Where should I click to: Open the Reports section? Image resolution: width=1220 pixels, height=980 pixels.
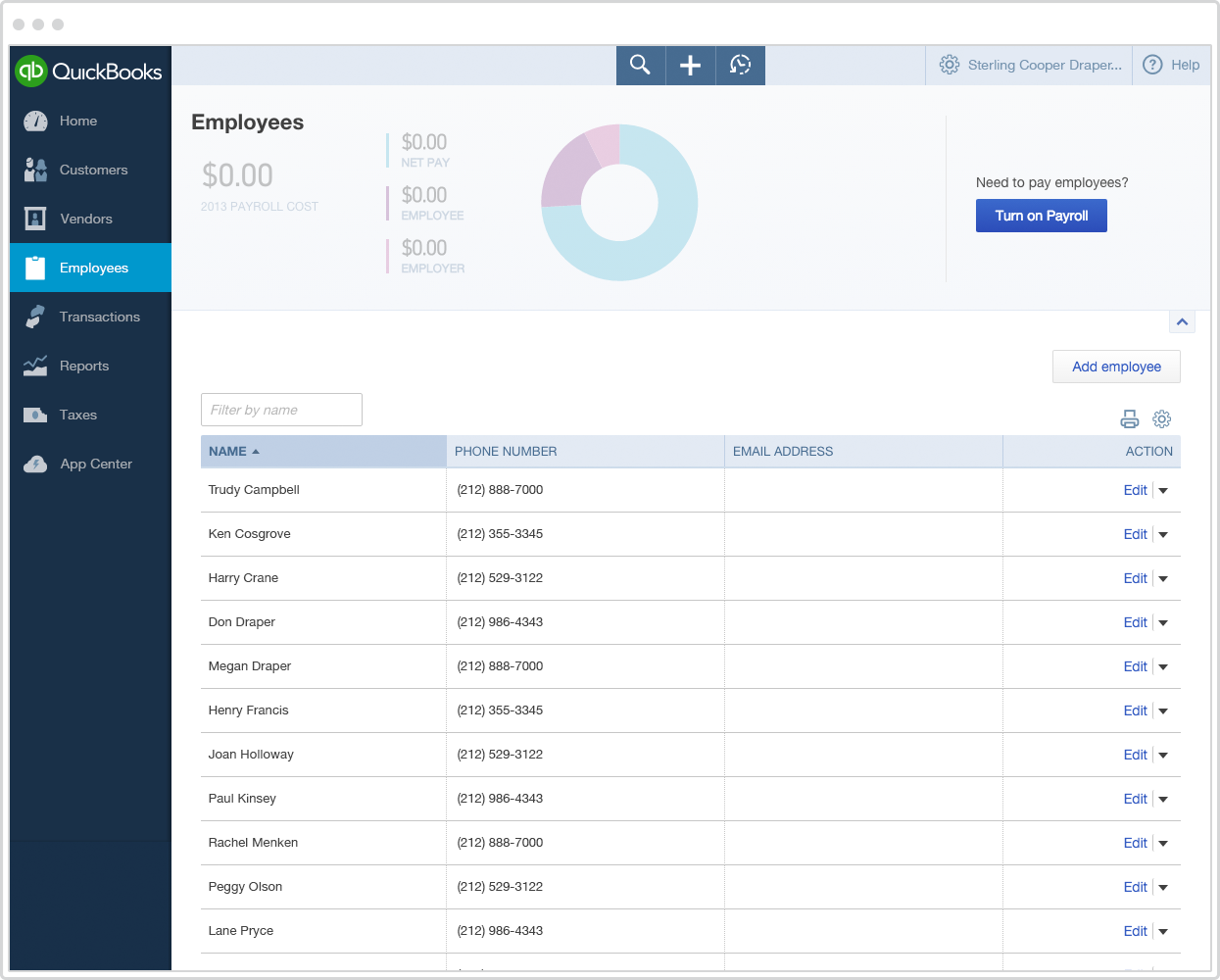pos(90,366)
